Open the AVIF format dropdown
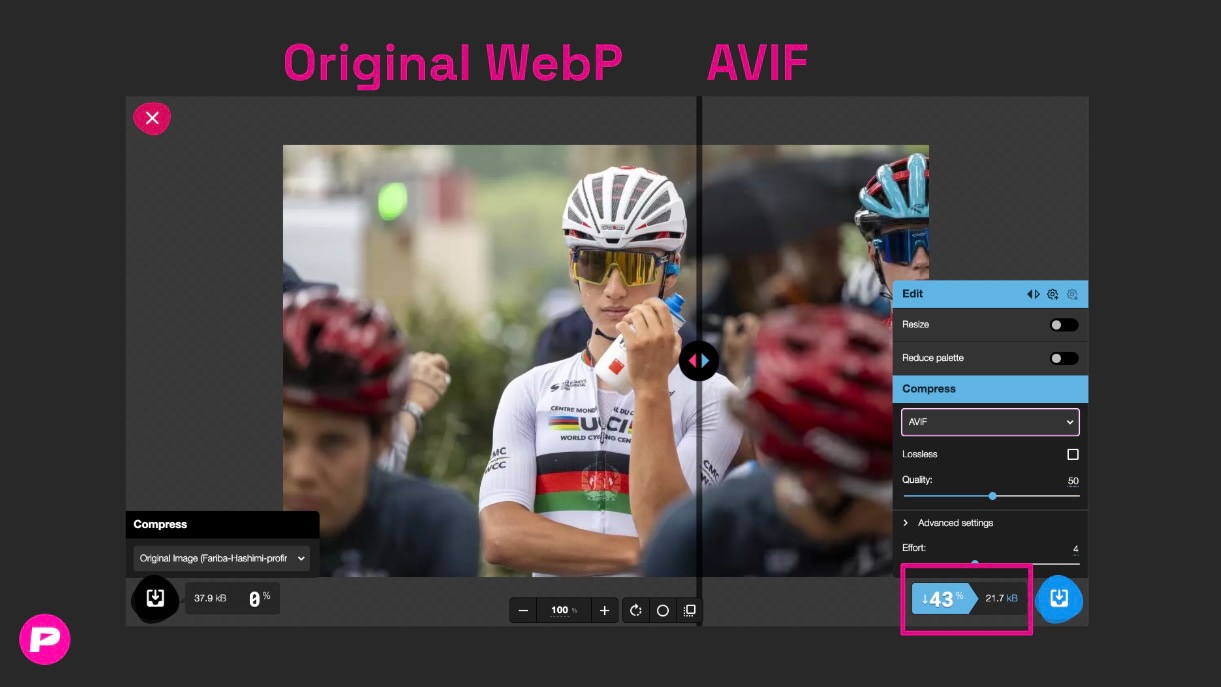The image size is (1221, 687). pos(990,422)
